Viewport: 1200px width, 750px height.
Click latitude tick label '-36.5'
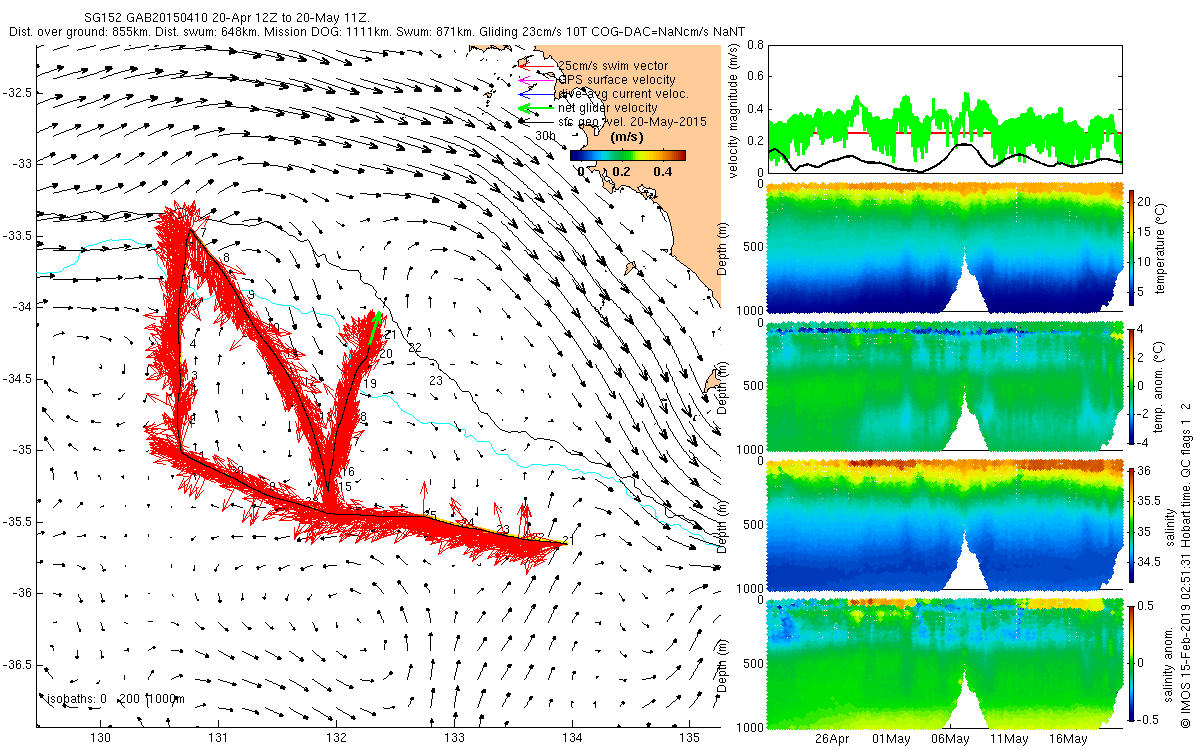tap(17, 665)
